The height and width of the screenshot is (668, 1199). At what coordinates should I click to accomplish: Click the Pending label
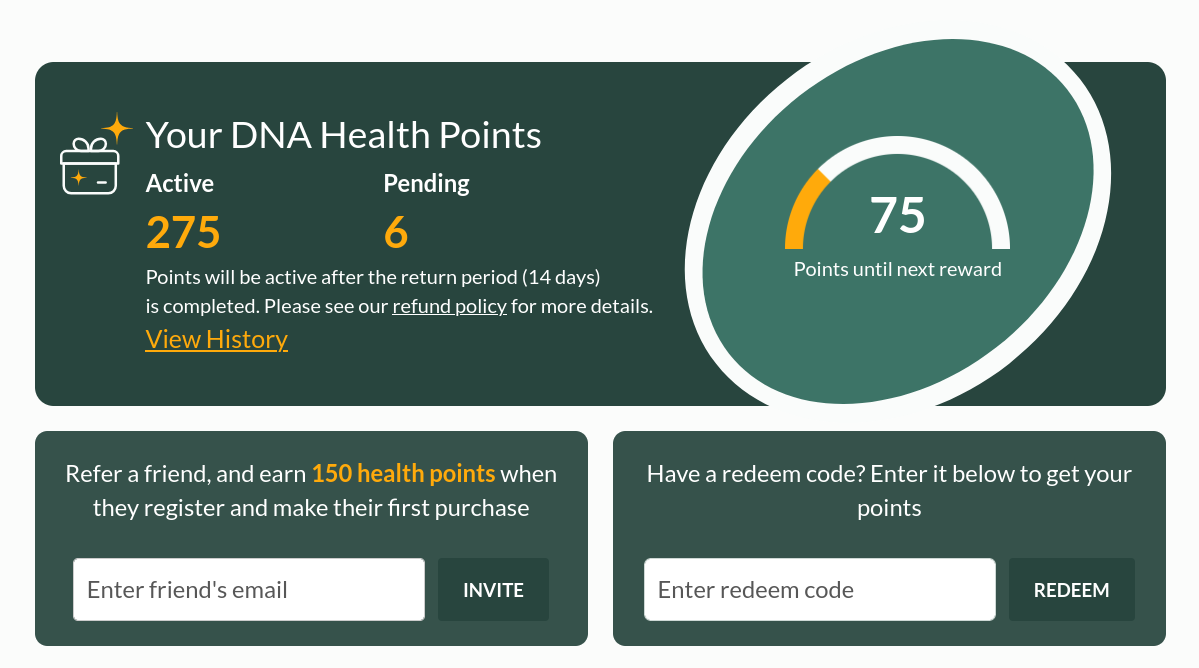click(x=426, y=183)
